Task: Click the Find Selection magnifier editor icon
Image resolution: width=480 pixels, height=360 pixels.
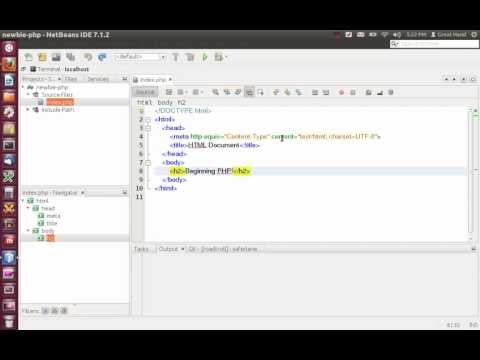Action: pyautogui.click(x=216, y=92)
